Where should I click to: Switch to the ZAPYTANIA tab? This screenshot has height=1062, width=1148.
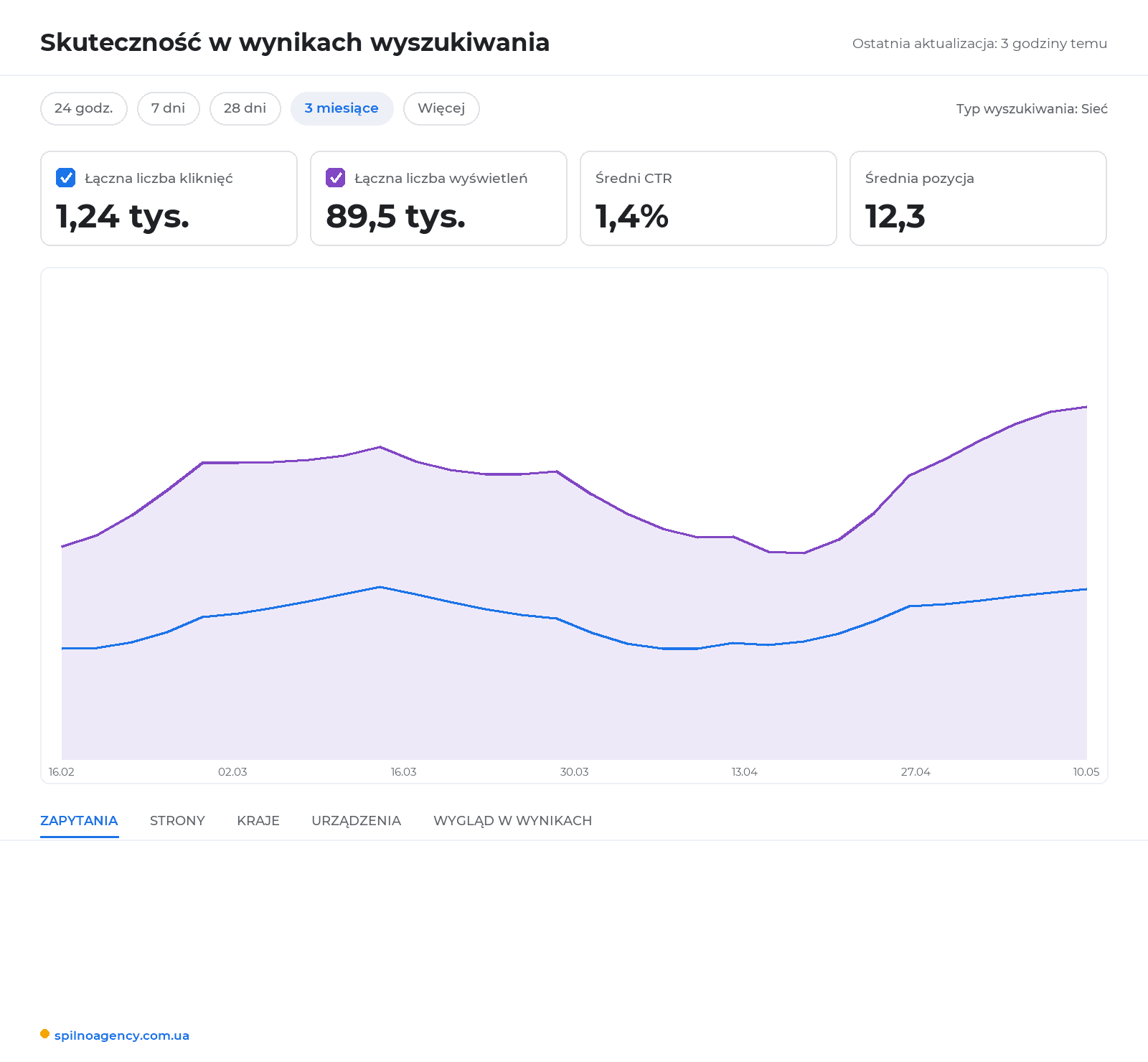coord(79,820)
